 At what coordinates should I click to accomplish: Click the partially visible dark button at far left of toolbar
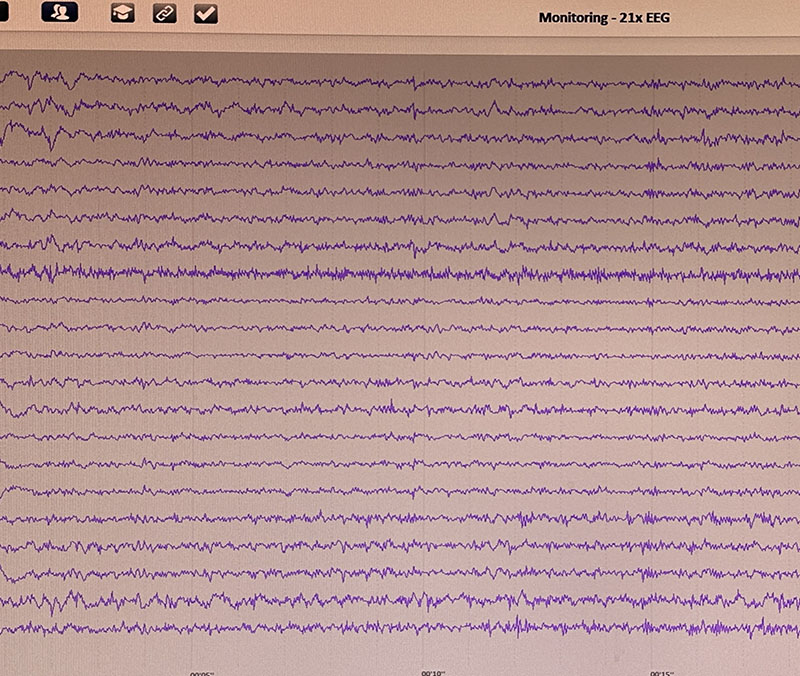pyautogui.click(x=4, y=13)
